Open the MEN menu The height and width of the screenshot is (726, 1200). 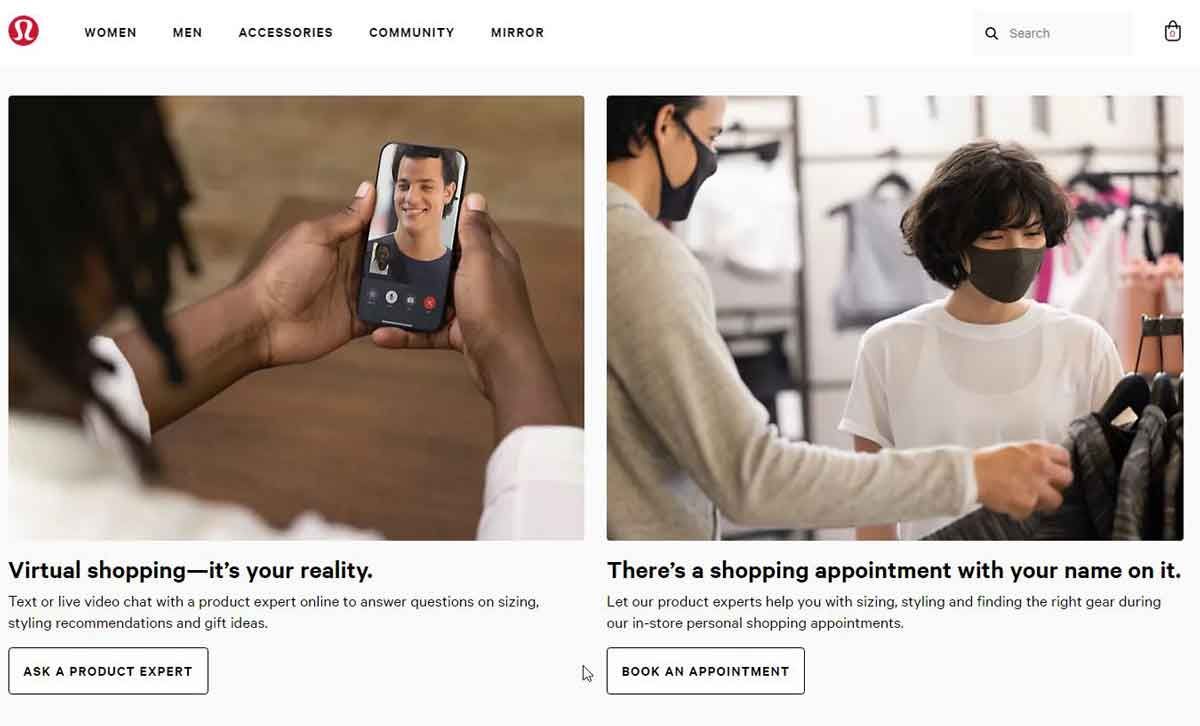(187, 32)
